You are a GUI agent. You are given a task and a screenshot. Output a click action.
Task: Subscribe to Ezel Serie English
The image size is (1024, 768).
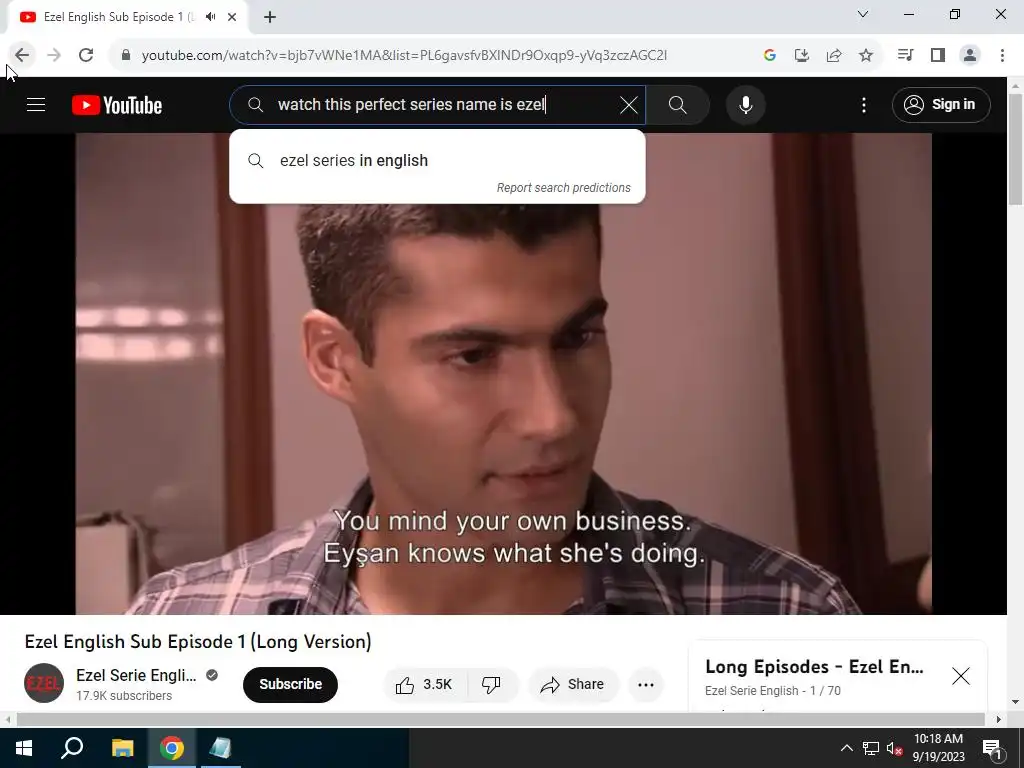[290, 684]
